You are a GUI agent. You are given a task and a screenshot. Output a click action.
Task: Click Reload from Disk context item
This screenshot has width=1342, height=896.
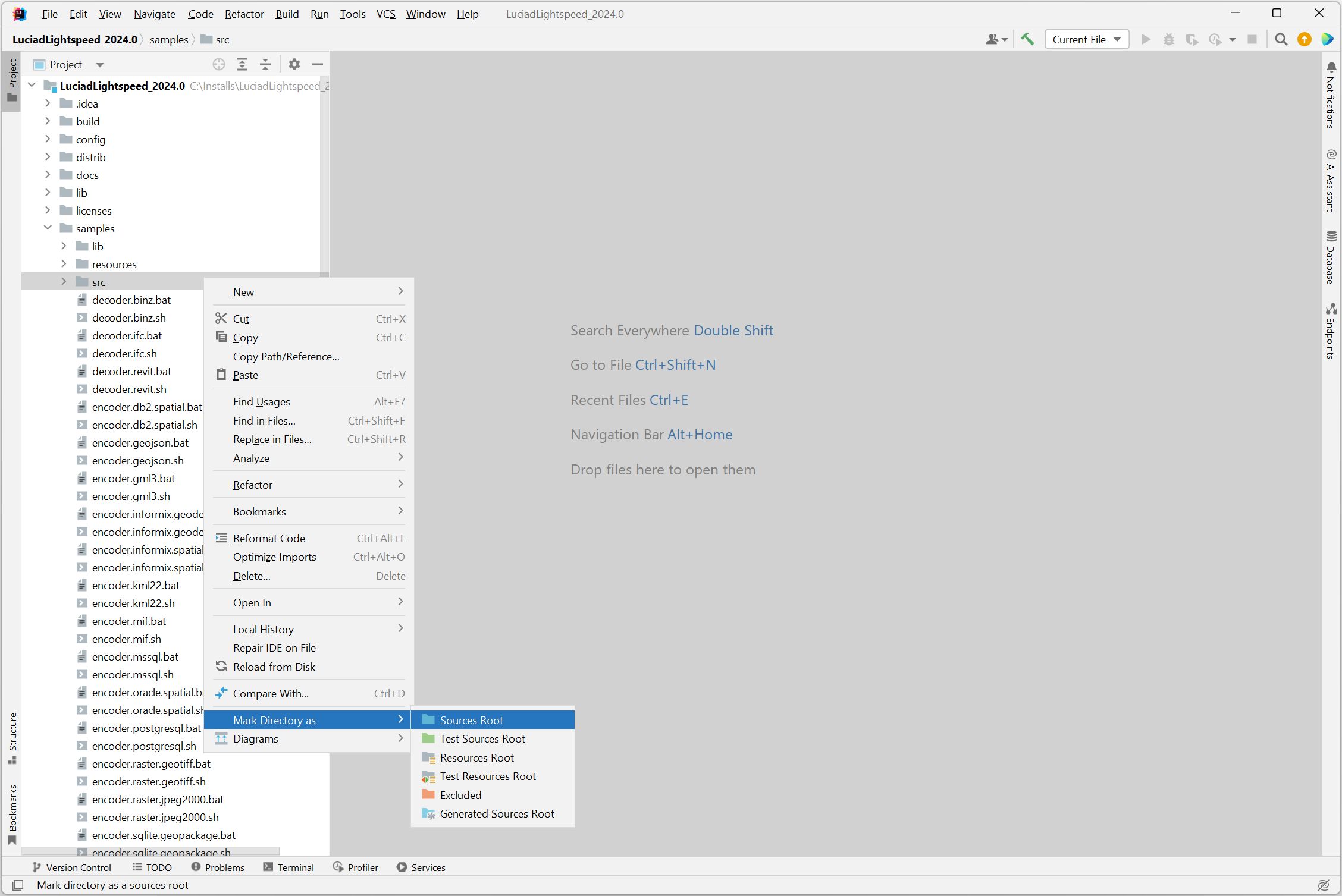(x=309, y=667)
